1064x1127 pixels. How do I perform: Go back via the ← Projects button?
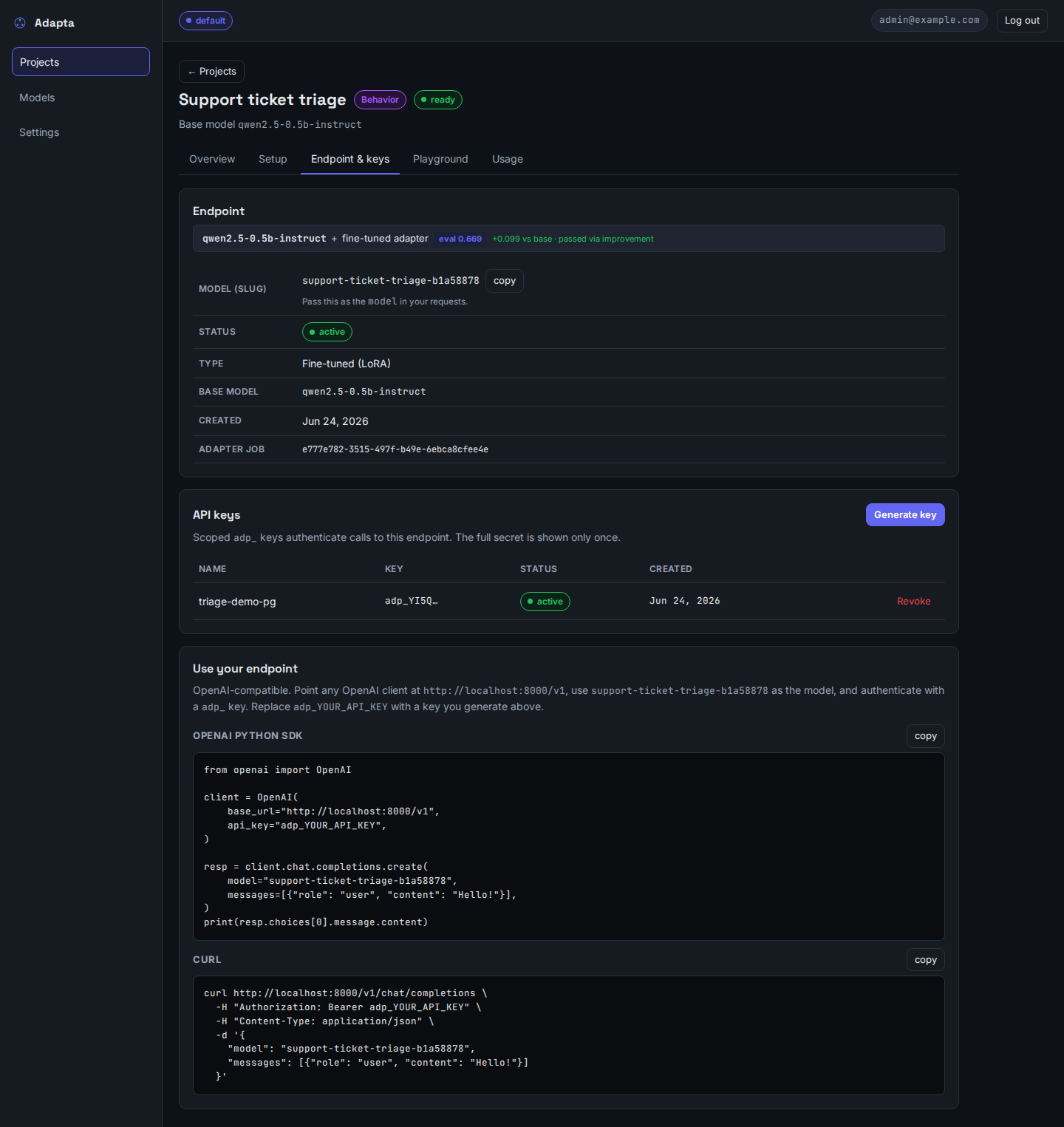coord(211,72)
